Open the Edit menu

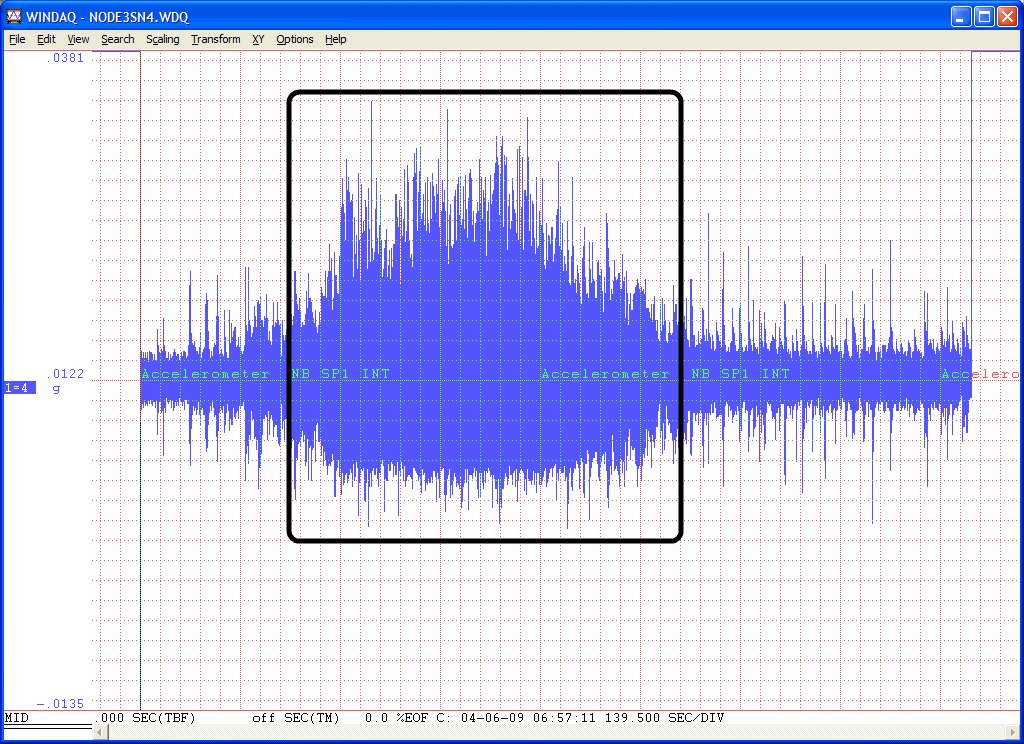46,39
